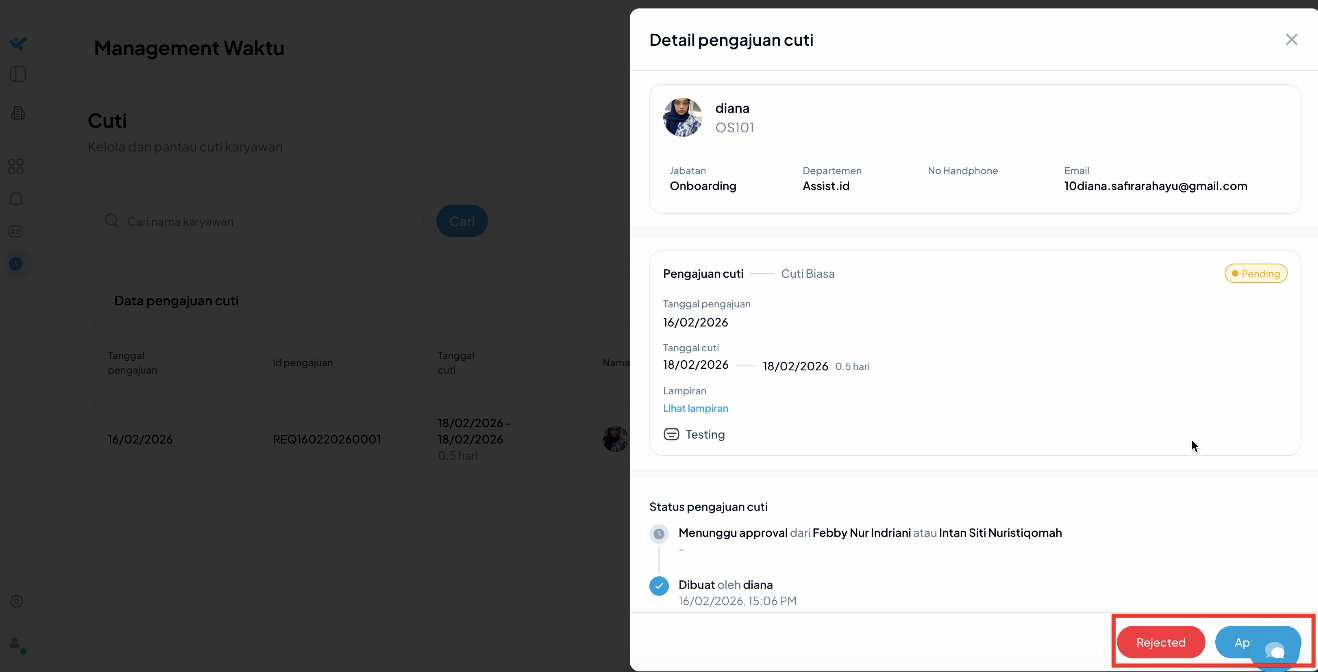Open the dashboard grid icon in sidebar

click(16, 167)
